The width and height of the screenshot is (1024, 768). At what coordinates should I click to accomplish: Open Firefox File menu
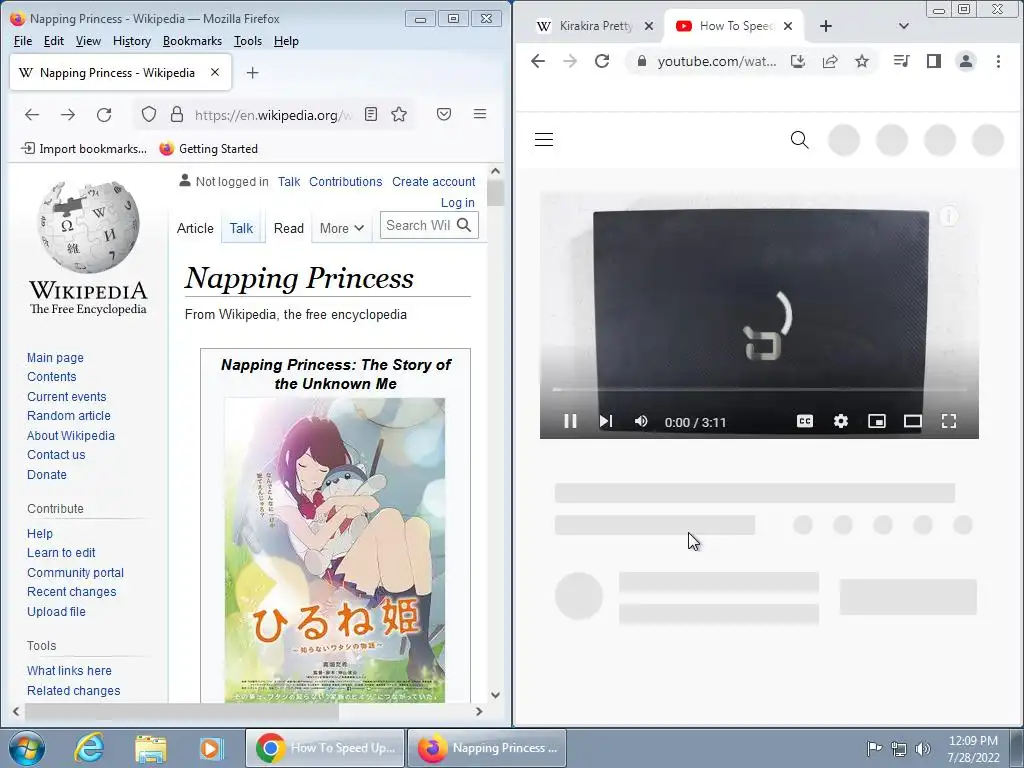pos(23,41)
